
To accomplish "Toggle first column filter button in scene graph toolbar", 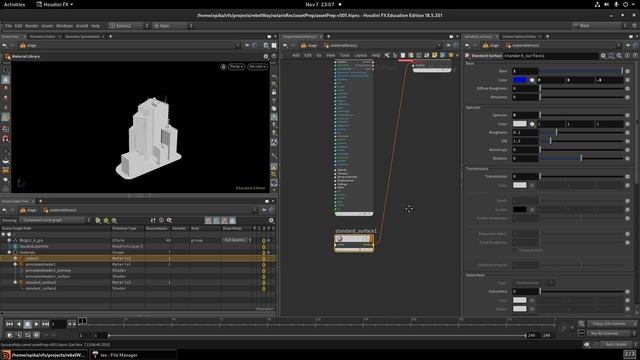I will pos(208,220).
